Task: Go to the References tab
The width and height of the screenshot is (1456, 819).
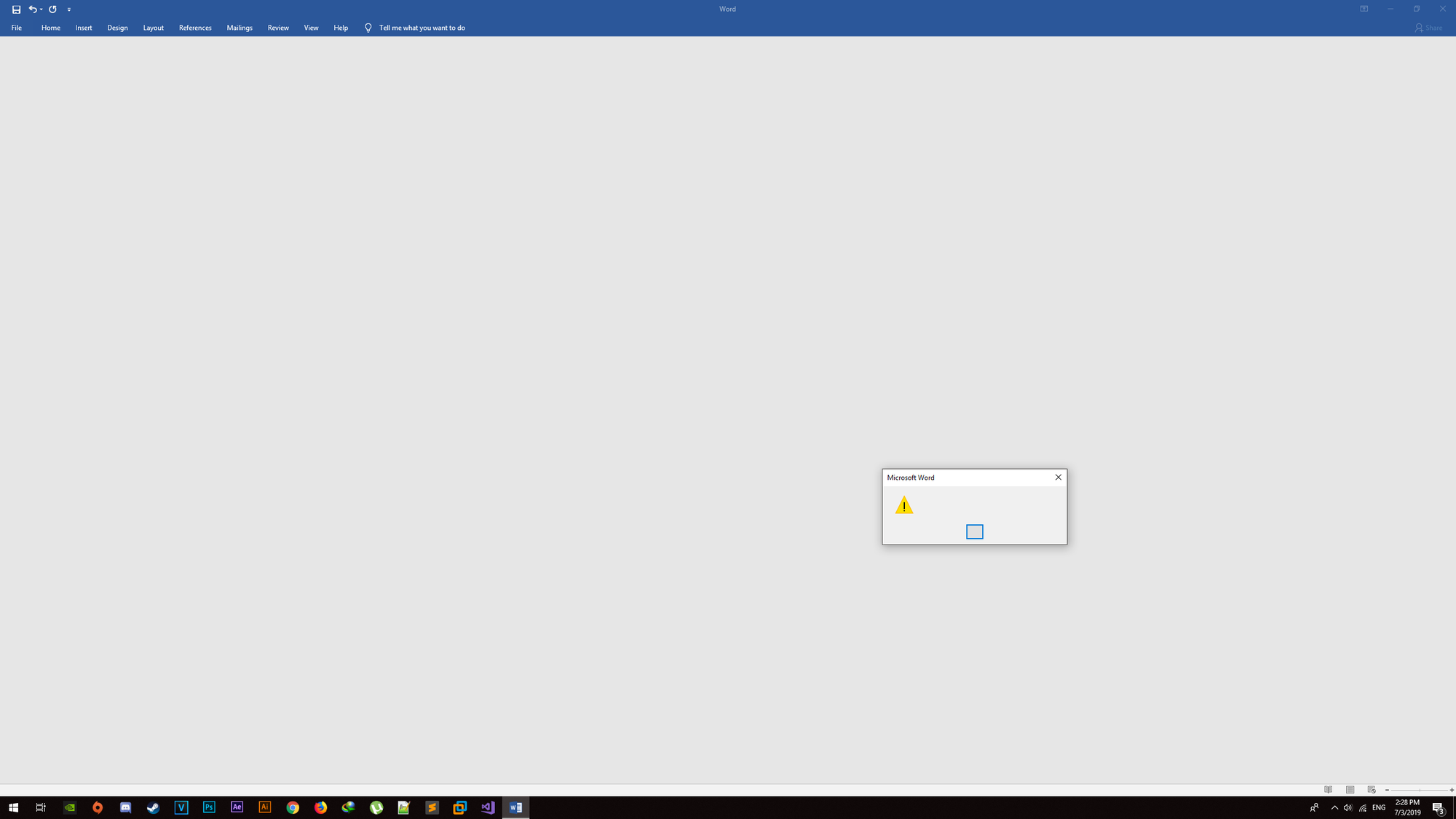Action: (x=195, y=28)
